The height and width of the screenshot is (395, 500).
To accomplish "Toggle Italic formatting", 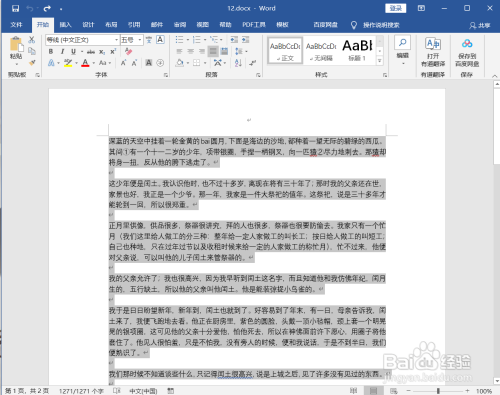I will coord(62,52).
